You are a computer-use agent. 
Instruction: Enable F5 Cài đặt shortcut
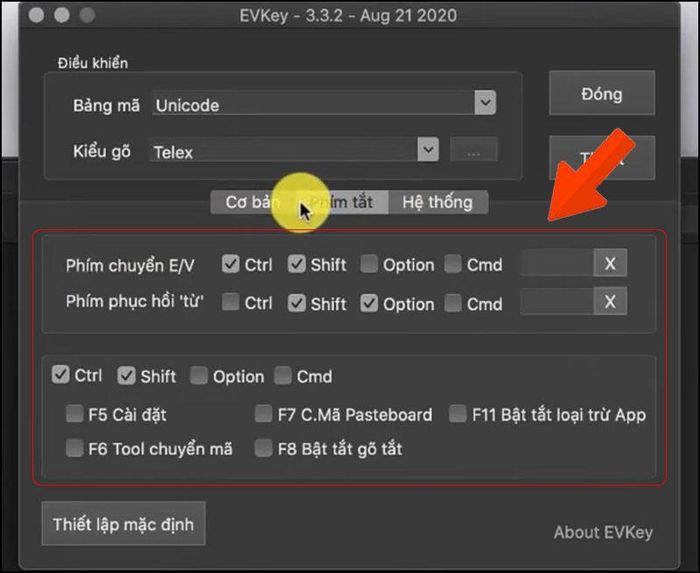(x=75, y=414)
